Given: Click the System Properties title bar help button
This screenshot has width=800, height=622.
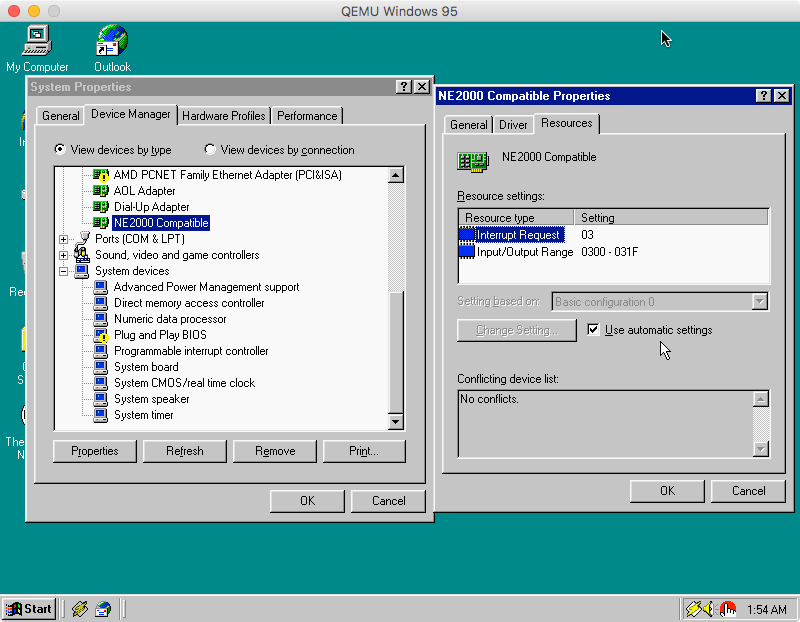Looking at the screenshot, I should pyautogui.click(x=404, y=87).
